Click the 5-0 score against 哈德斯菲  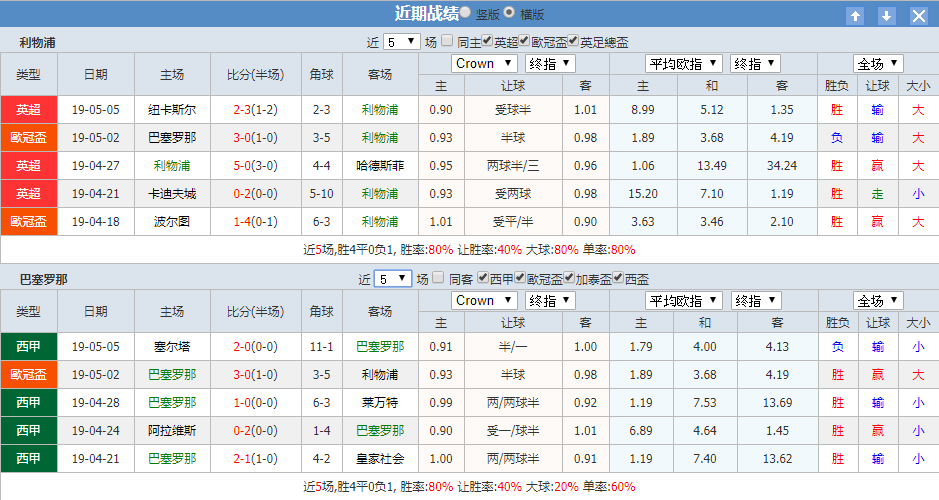point(242,165)
